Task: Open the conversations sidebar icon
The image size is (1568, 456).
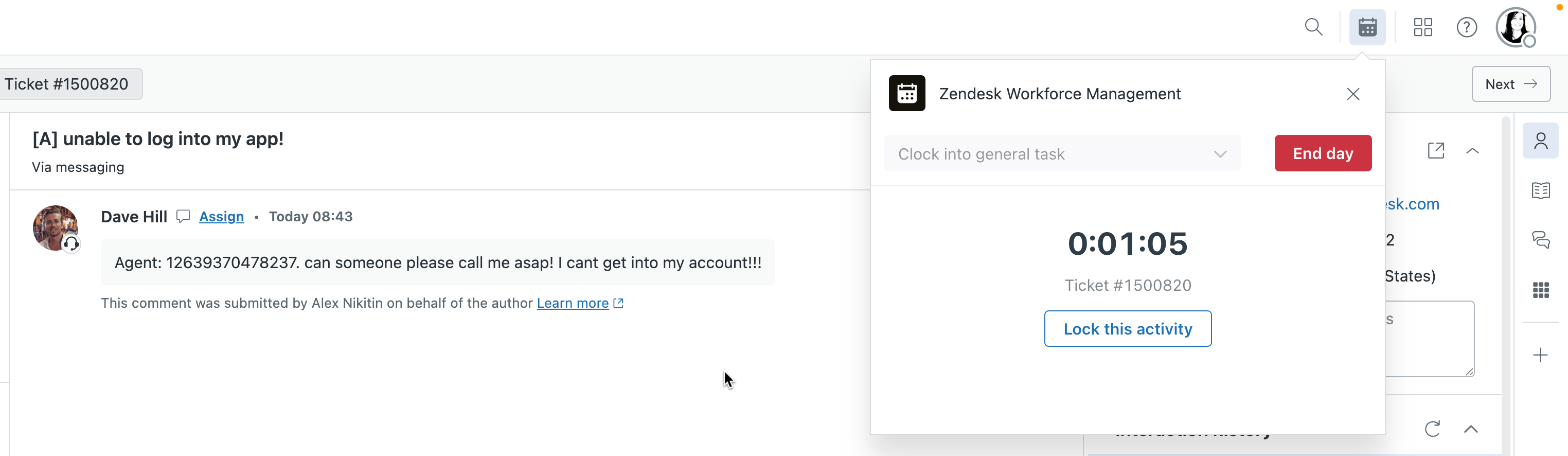Action: pos(1540,240)
